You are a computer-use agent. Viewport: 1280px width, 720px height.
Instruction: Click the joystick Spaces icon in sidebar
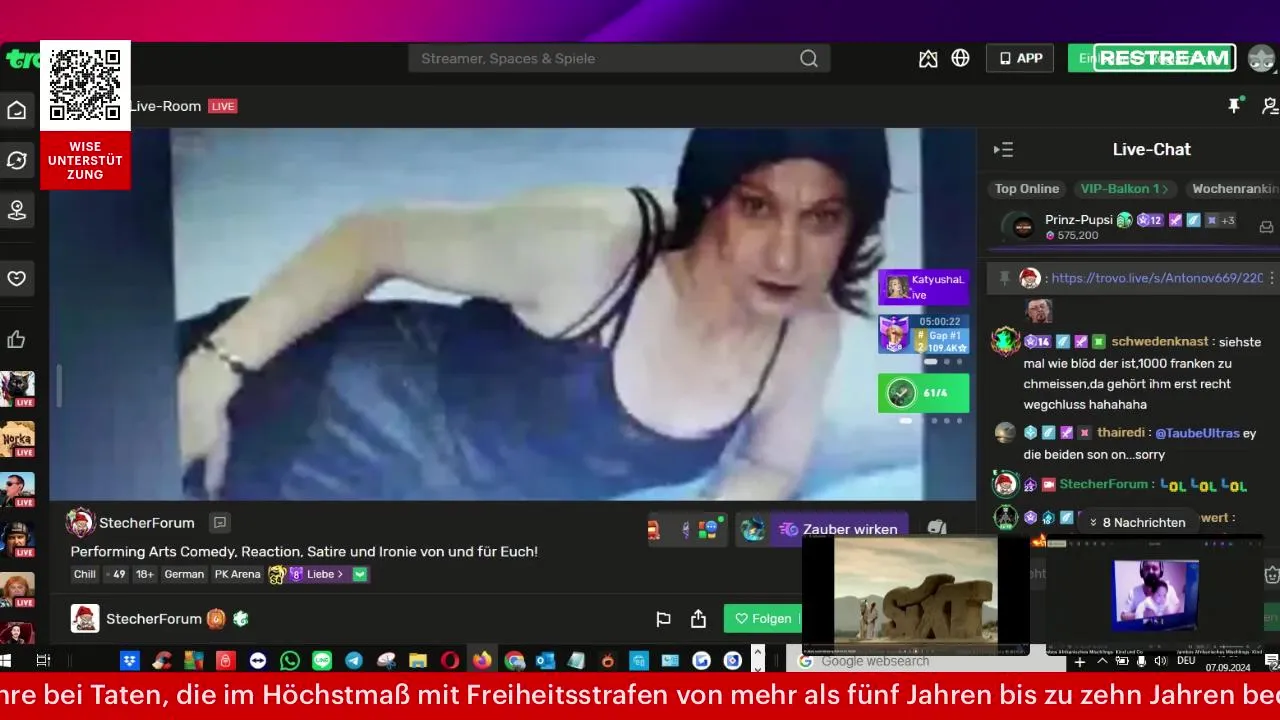point(17,210)
